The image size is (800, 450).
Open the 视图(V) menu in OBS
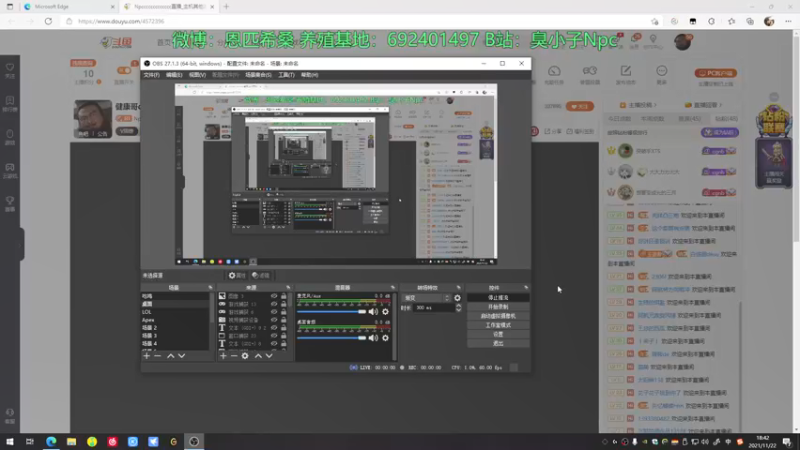(x=197, y=75)
